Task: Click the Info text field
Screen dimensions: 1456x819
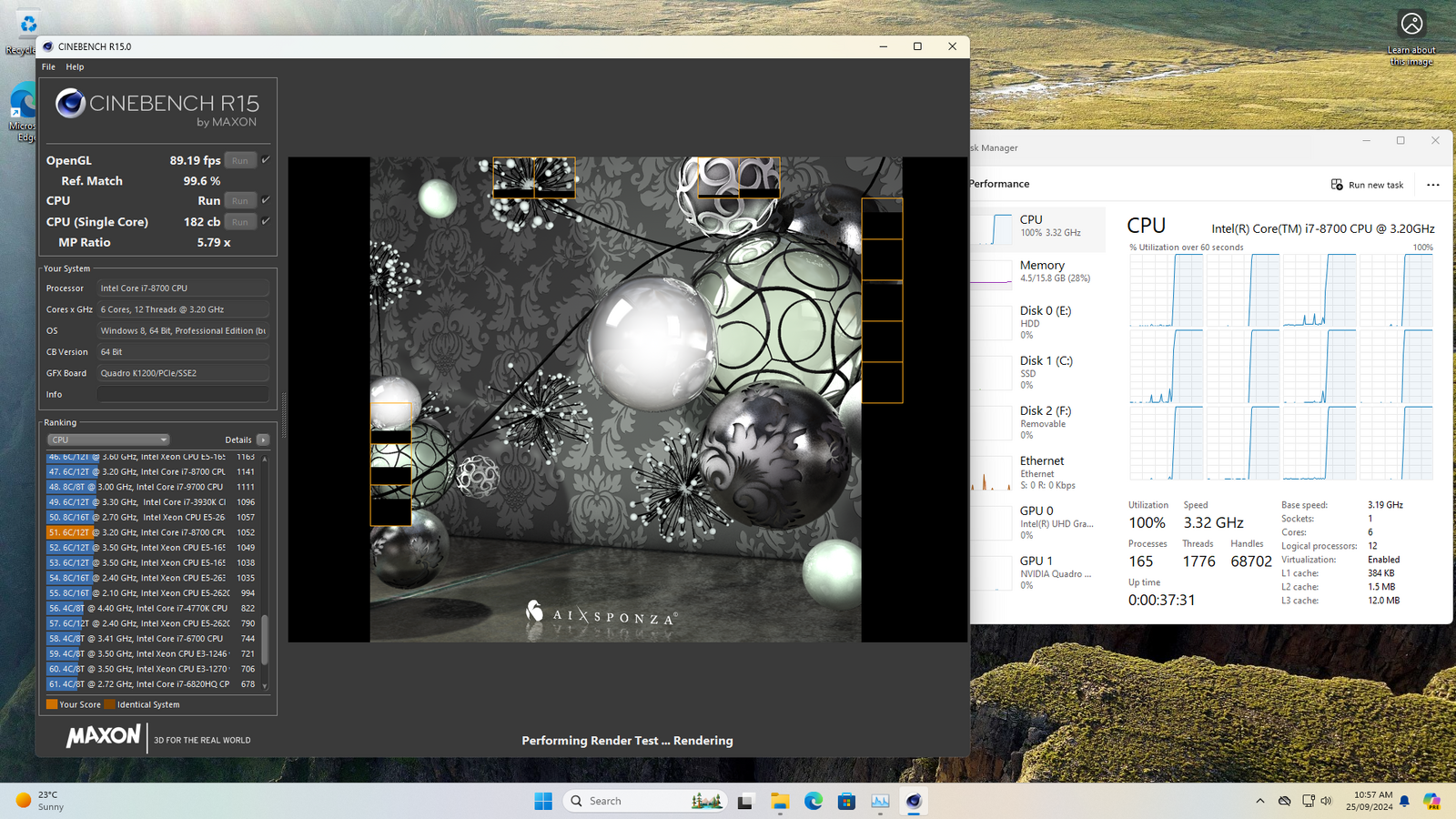Action: coord(182,394)
